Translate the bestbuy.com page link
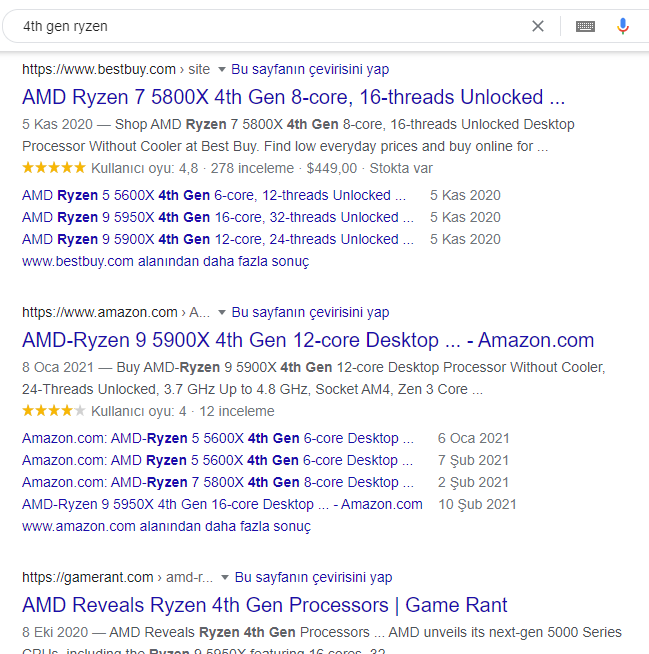Screen dimensions: 649x654 (310, 69)
